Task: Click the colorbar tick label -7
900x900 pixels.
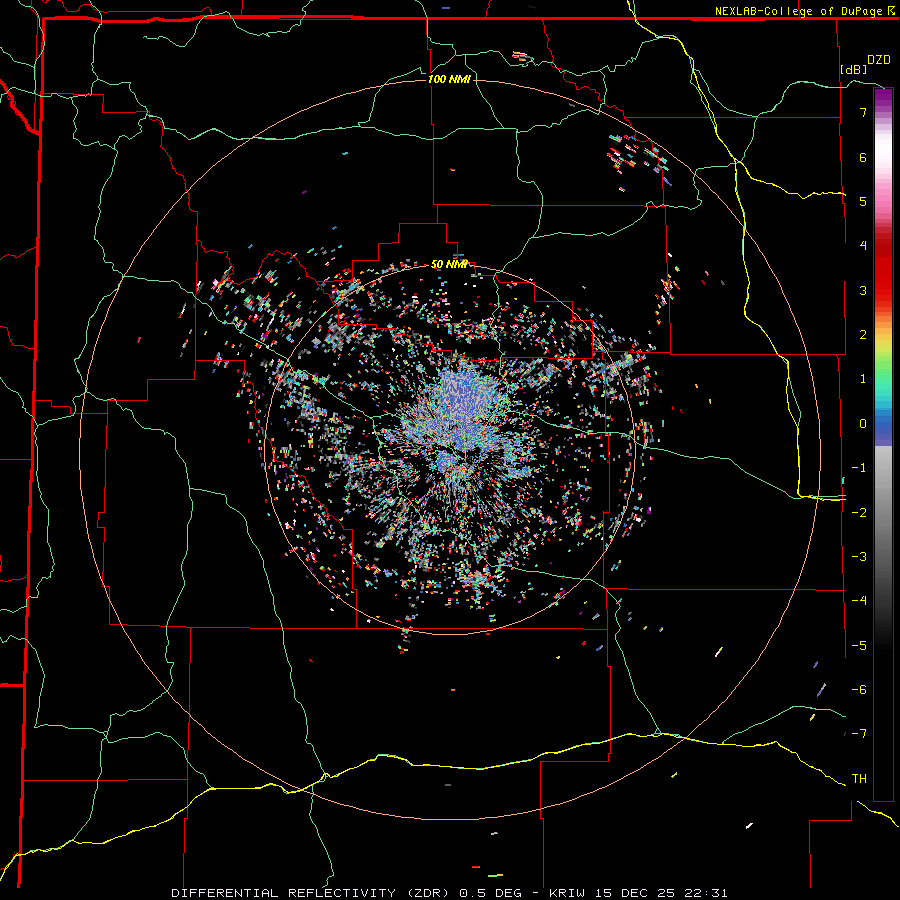Action: point(859,734)
